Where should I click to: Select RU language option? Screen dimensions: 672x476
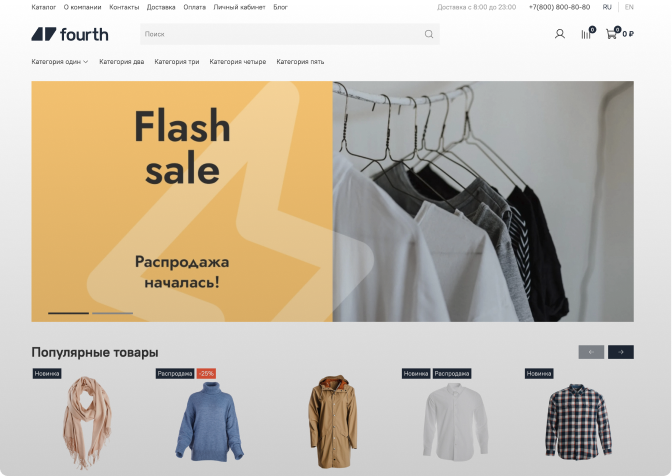click(607, 7)
